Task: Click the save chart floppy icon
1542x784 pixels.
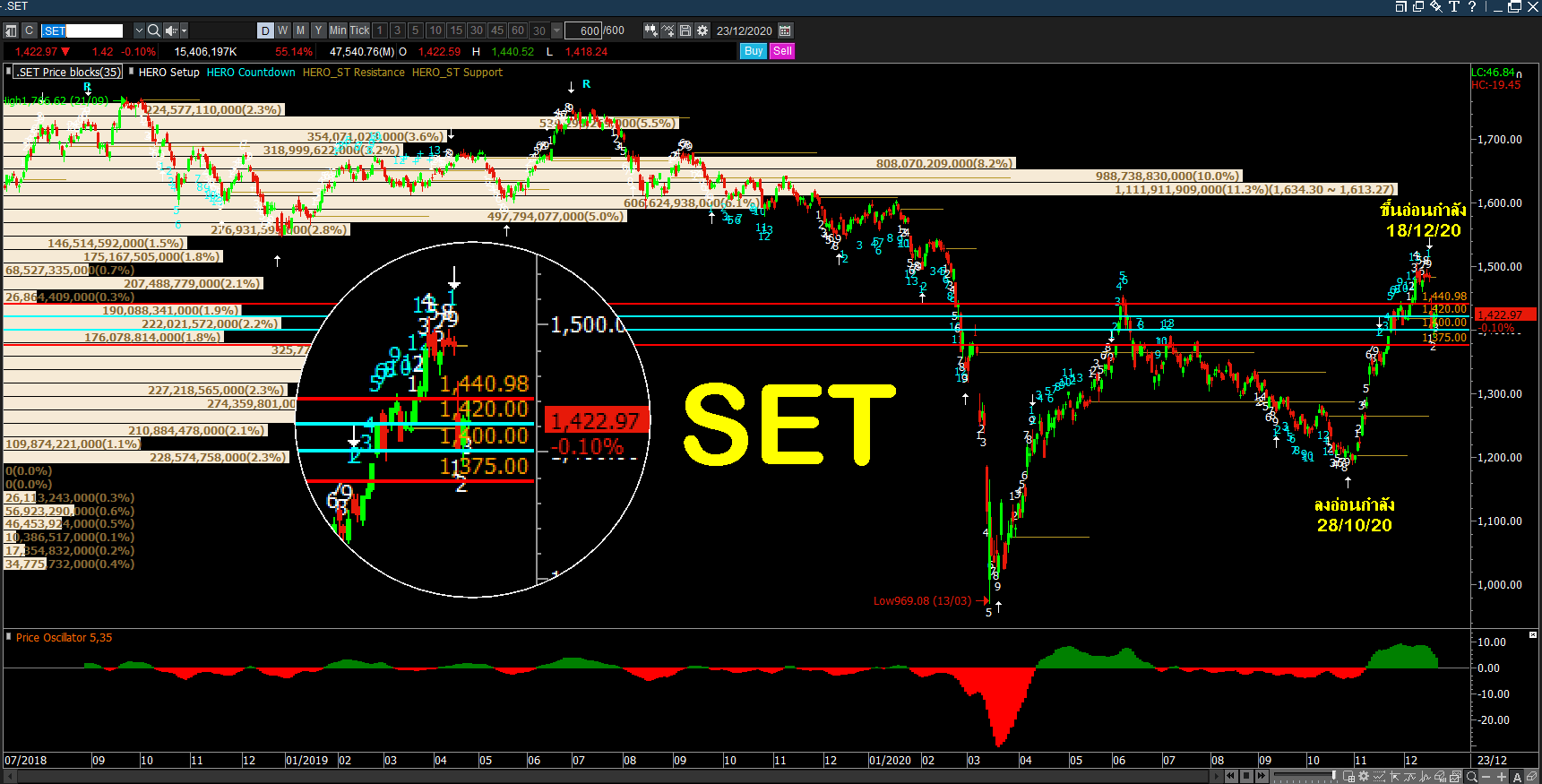Action: coord(685,30)
